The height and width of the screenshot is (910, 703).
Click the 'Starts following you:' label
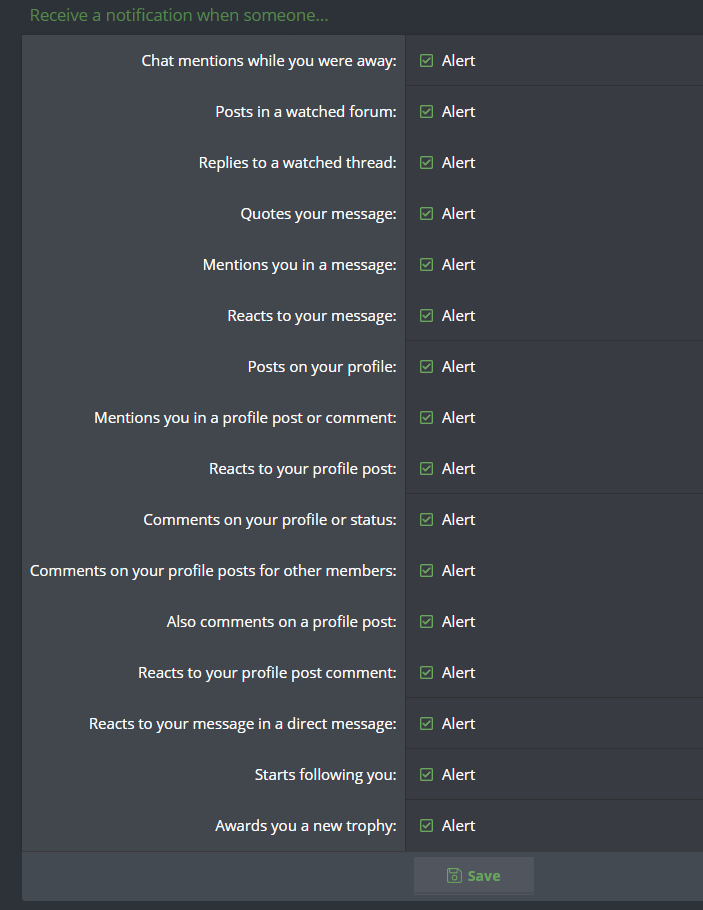coord(326,775)
